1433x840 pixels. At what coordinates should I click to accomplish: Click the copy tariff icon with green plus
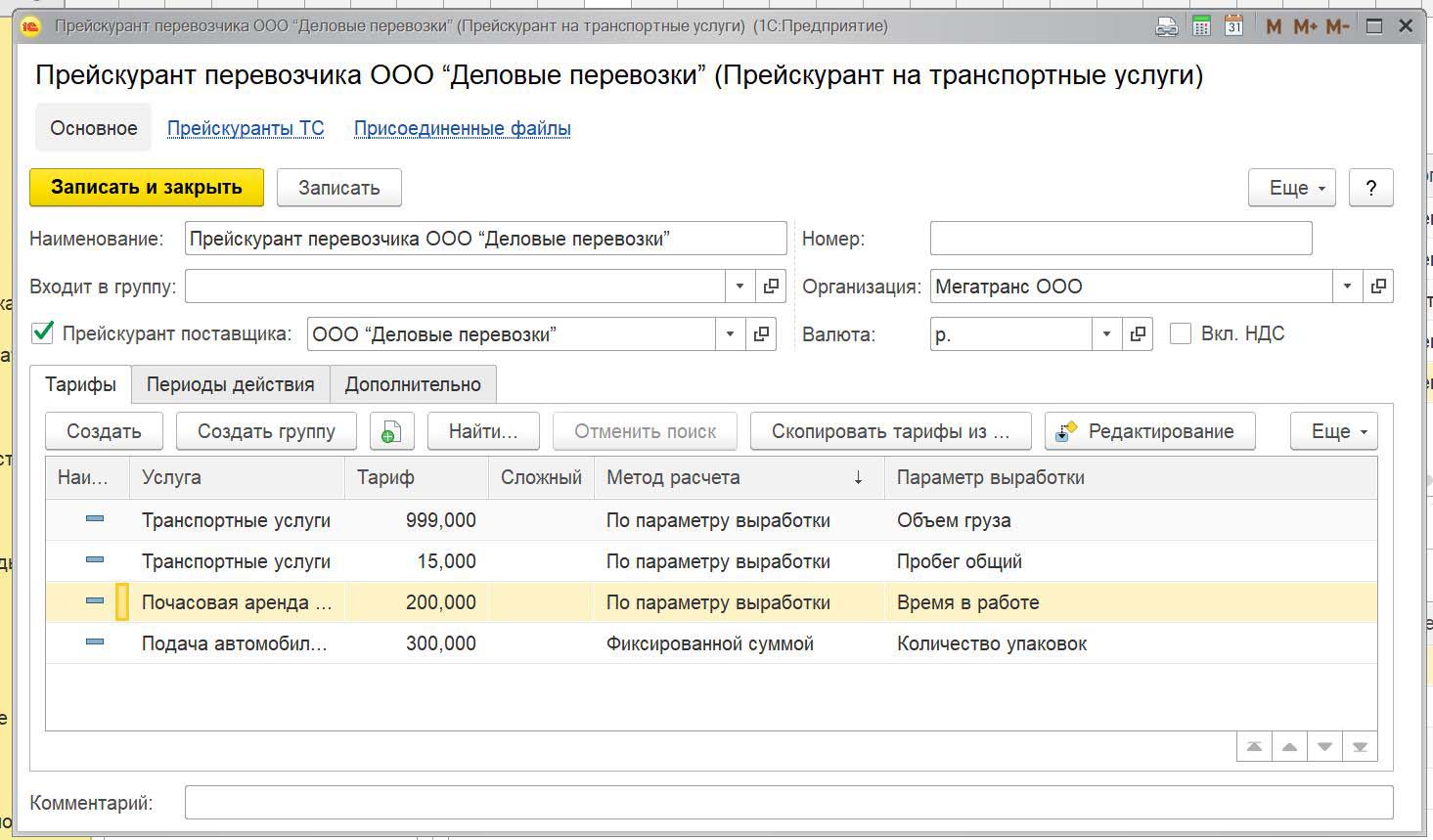click(x=391, y=431)
